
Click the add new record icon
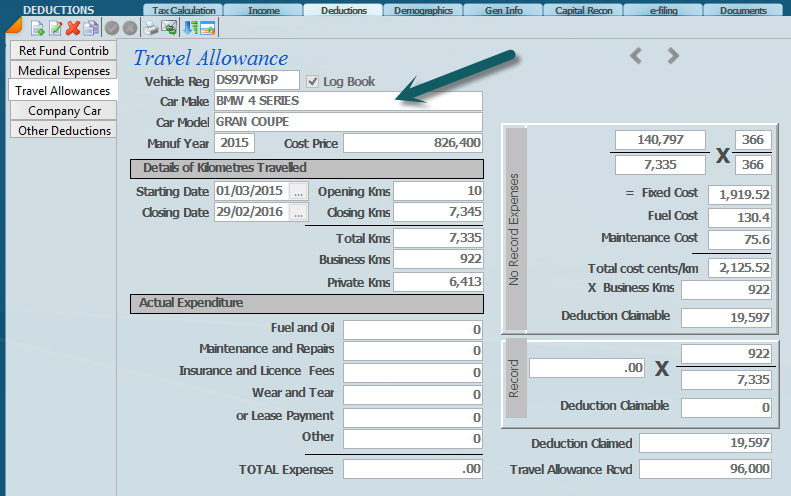click(x=38, y=28)
